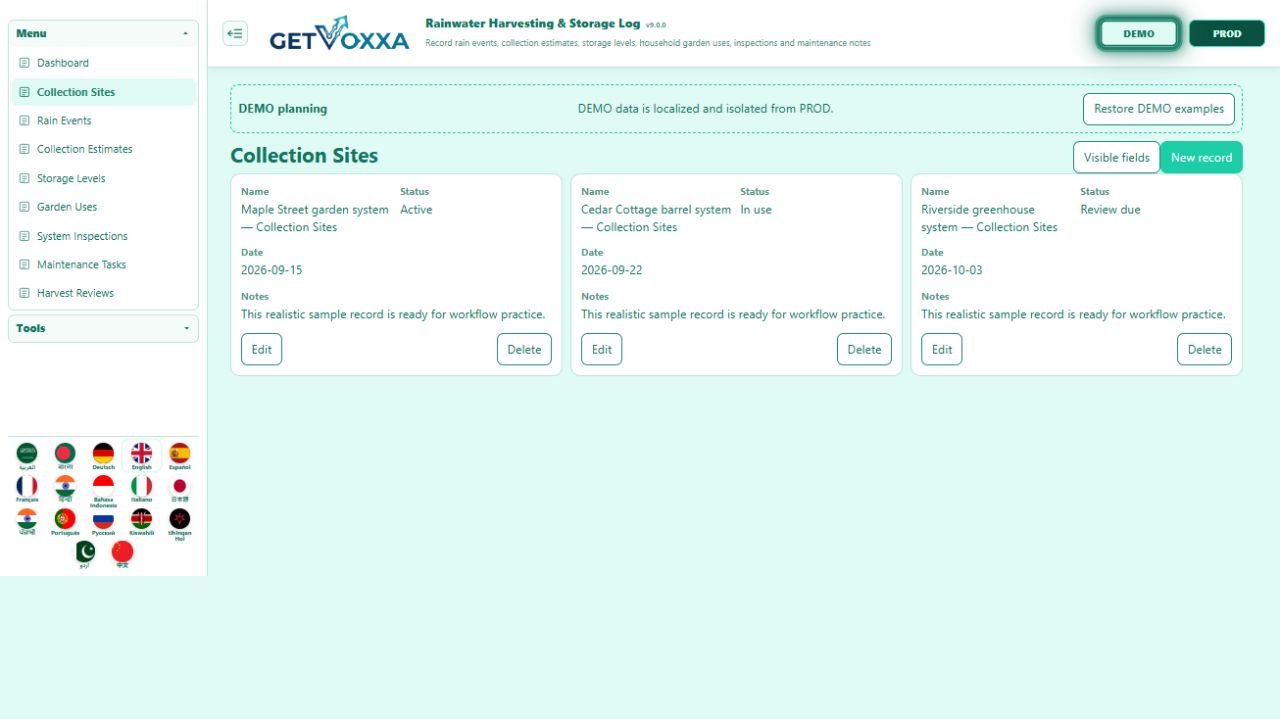Image resolution: width=1280 pixels, height=719 pixels.
Task: Create a New record
Action: pos(1201,157)
